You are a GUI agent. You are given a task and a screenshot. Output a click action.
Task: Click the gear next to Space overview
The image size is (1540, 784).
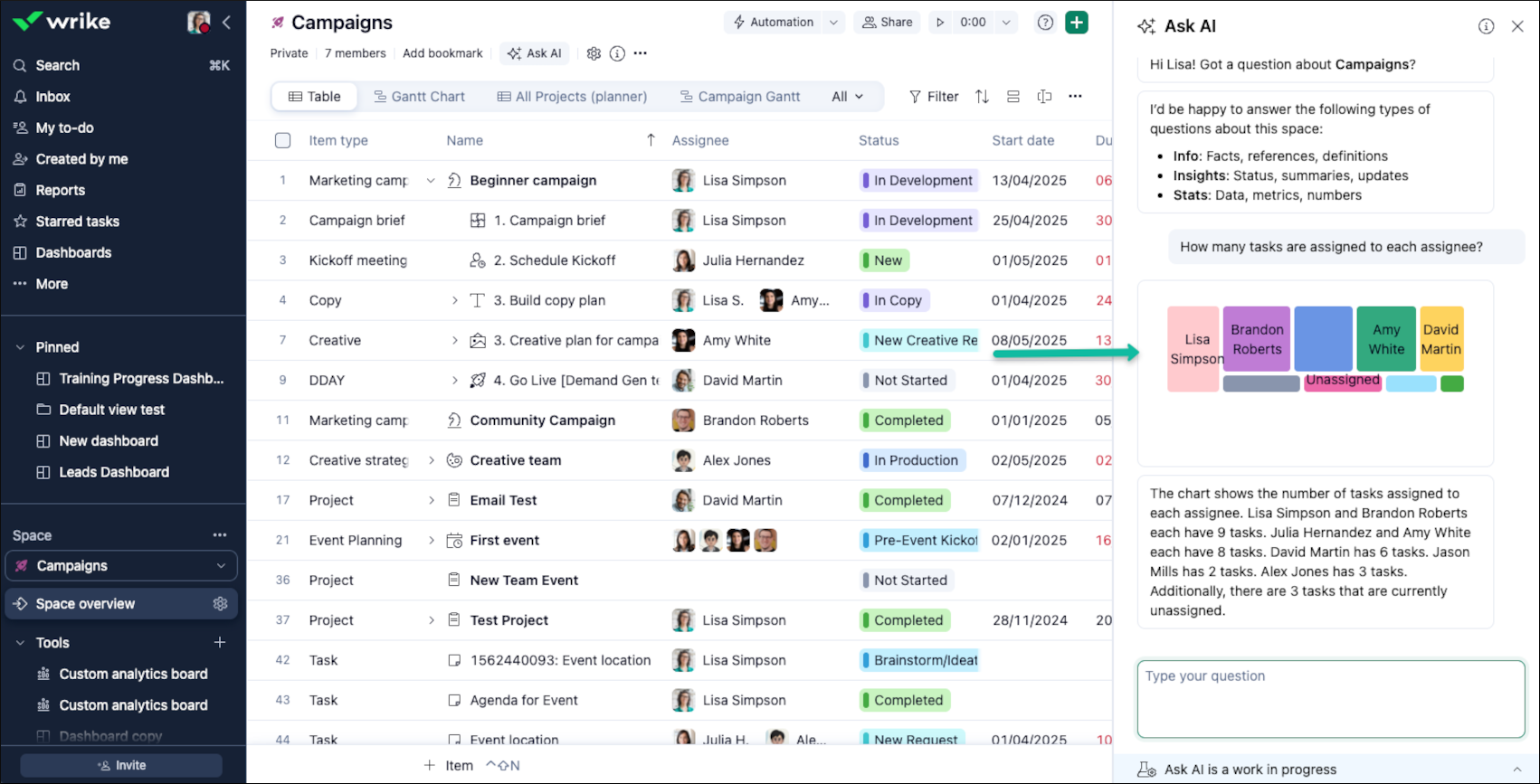[x=220, y=604]
